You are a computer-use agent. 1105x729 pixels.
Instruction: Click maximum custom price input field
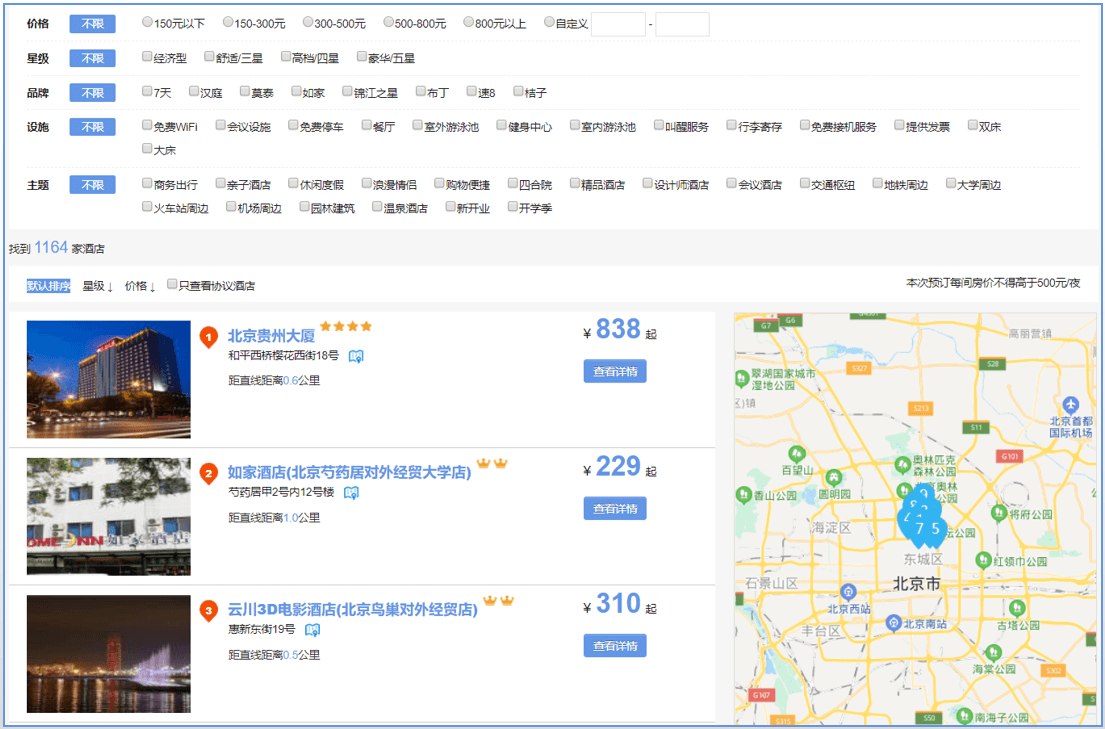point(682,24)
